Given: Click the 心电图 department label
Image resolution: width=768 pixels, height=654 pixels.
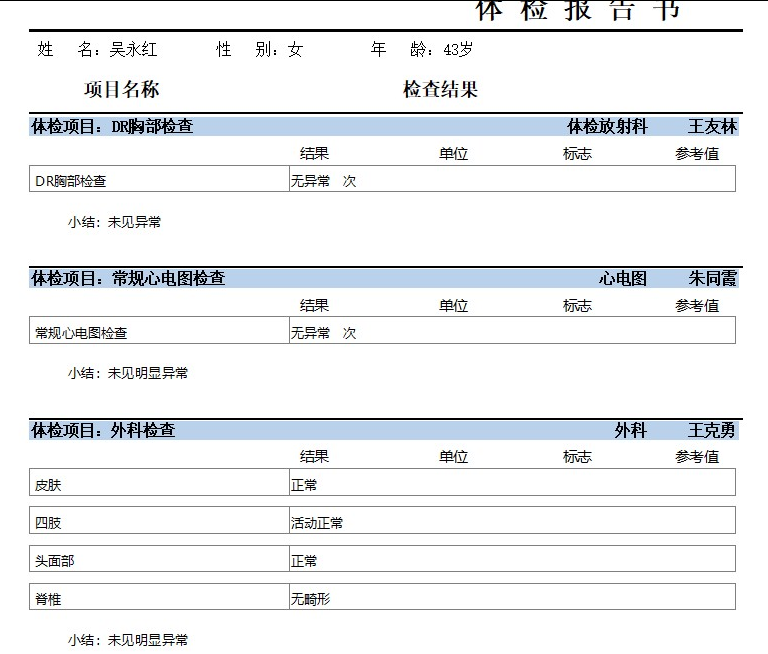Looking at the screenshot, I should (623, 278).
